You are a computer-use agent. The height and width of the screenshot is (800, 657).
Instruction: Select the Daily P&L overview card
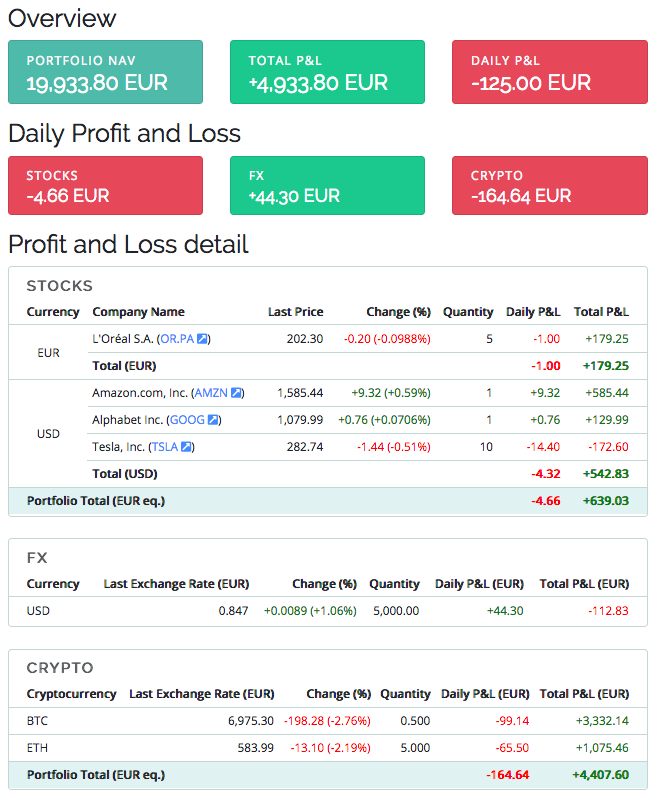550,72
